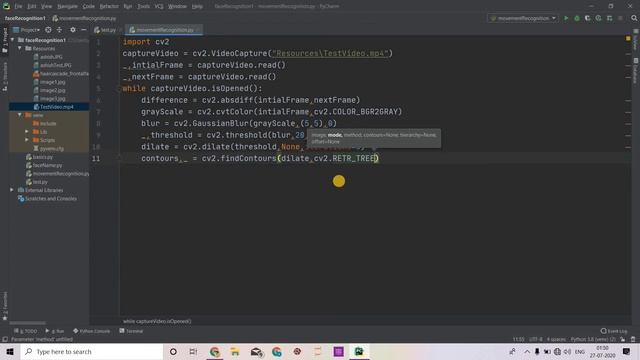Open the Windows notification center
The image size is (640, 360).
click(627, 351)
